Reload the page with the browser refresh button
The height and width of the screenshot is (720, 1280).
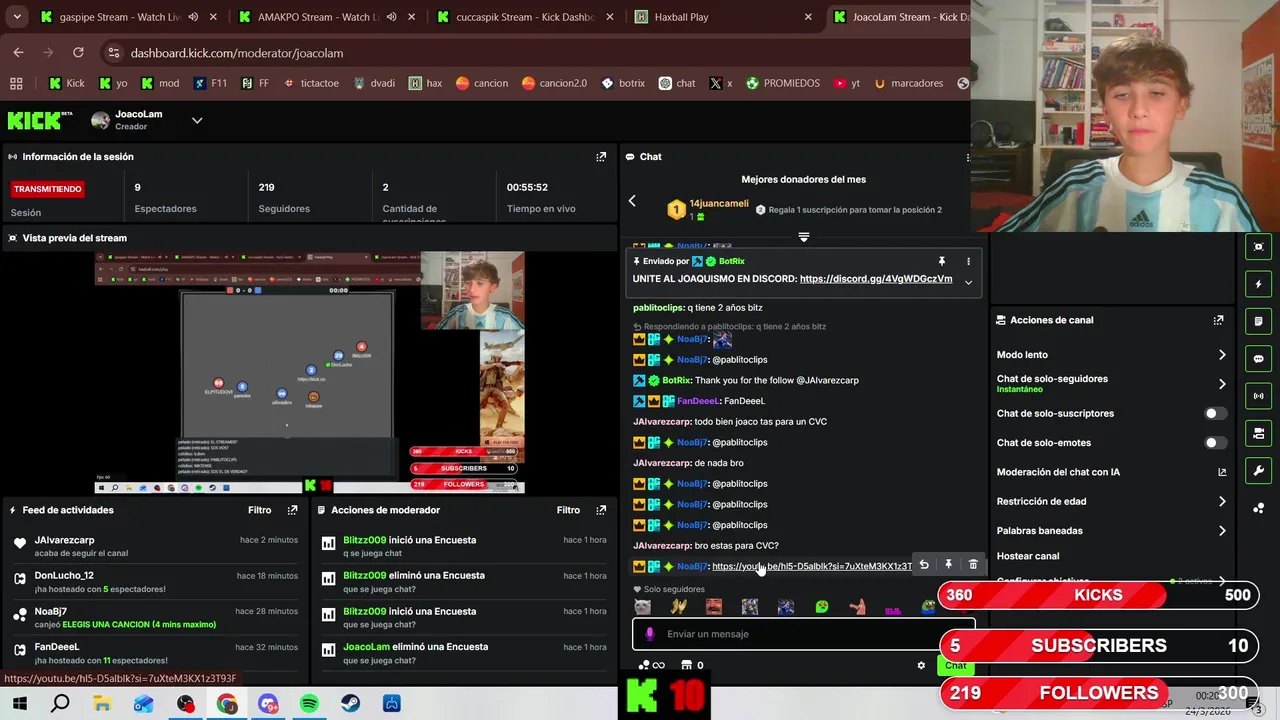(x=78, y=53)
